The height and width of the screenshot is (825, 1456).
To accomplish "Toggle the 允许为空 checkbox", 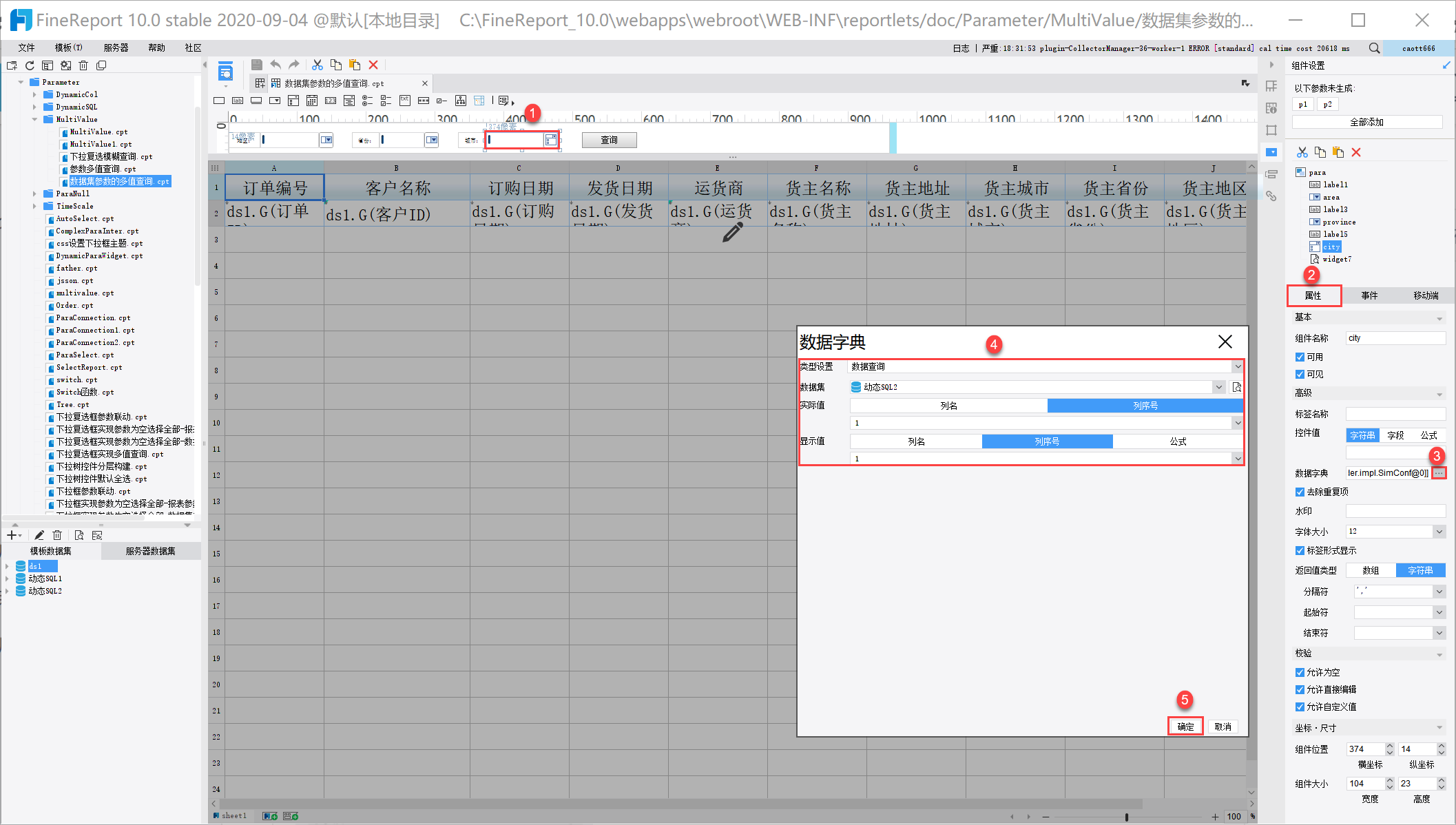I will click(1300, 672).
